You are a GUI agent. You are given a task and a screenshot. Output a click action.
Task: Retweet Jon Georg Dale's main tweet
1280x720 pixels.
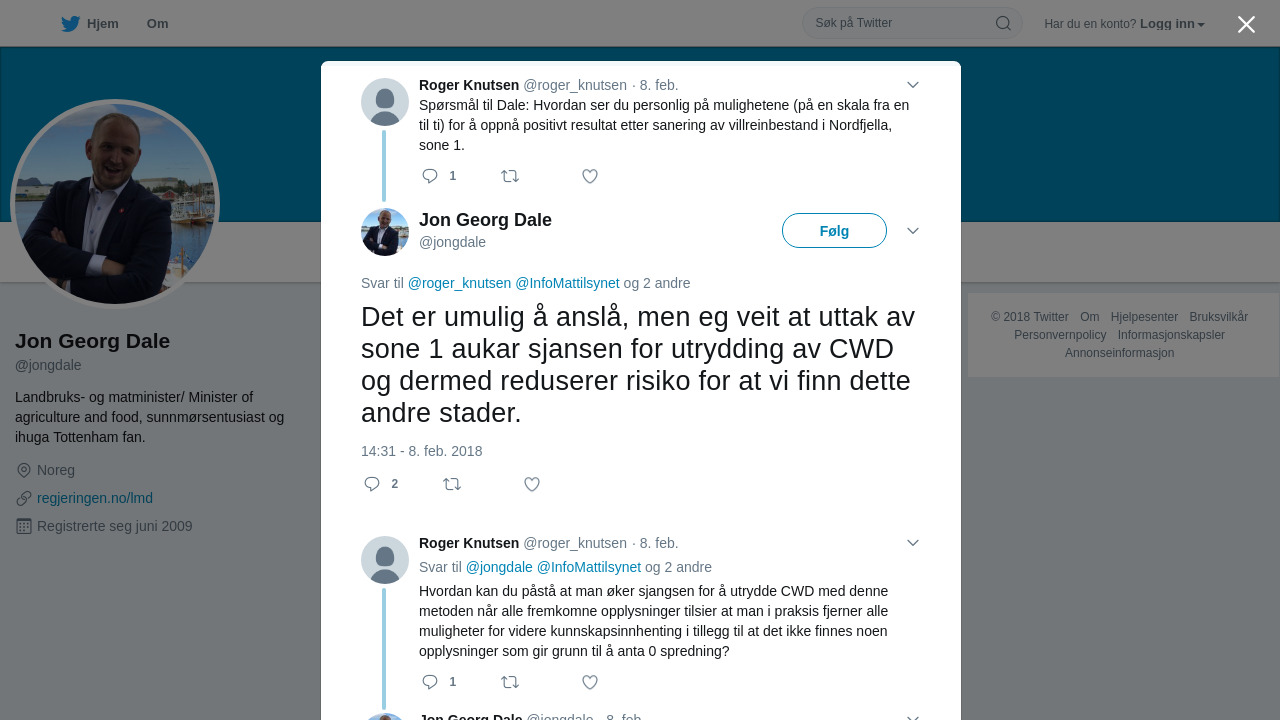[x=452, y=484]
